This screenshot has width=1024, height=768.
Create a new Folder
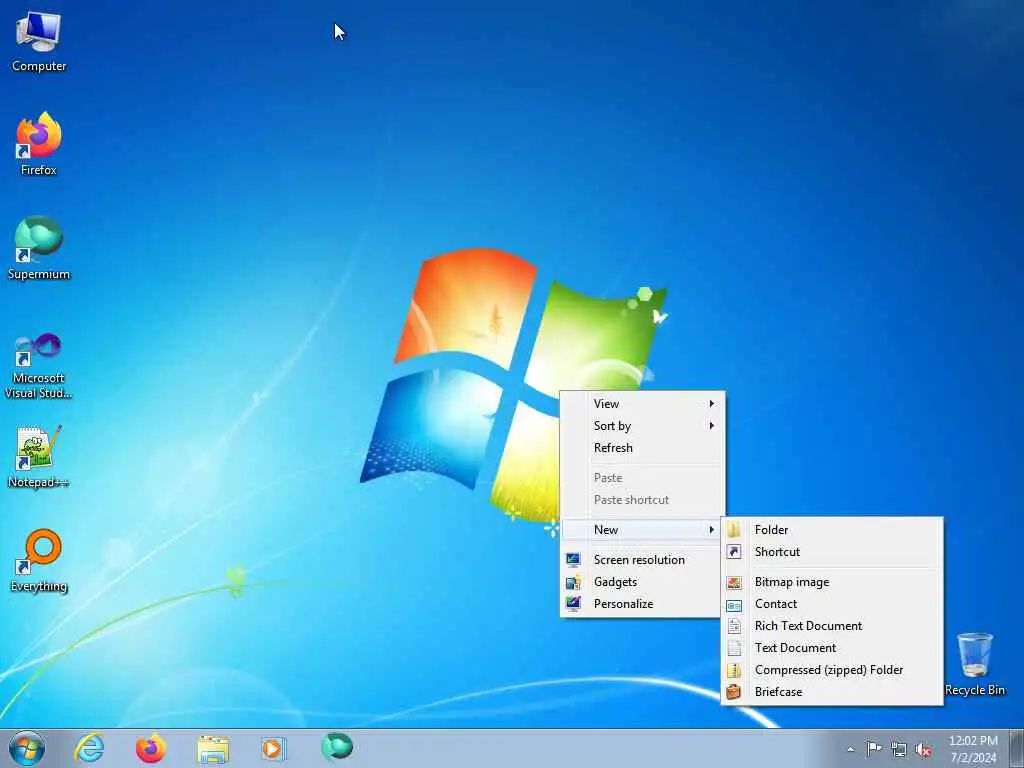tap(832, 530)
